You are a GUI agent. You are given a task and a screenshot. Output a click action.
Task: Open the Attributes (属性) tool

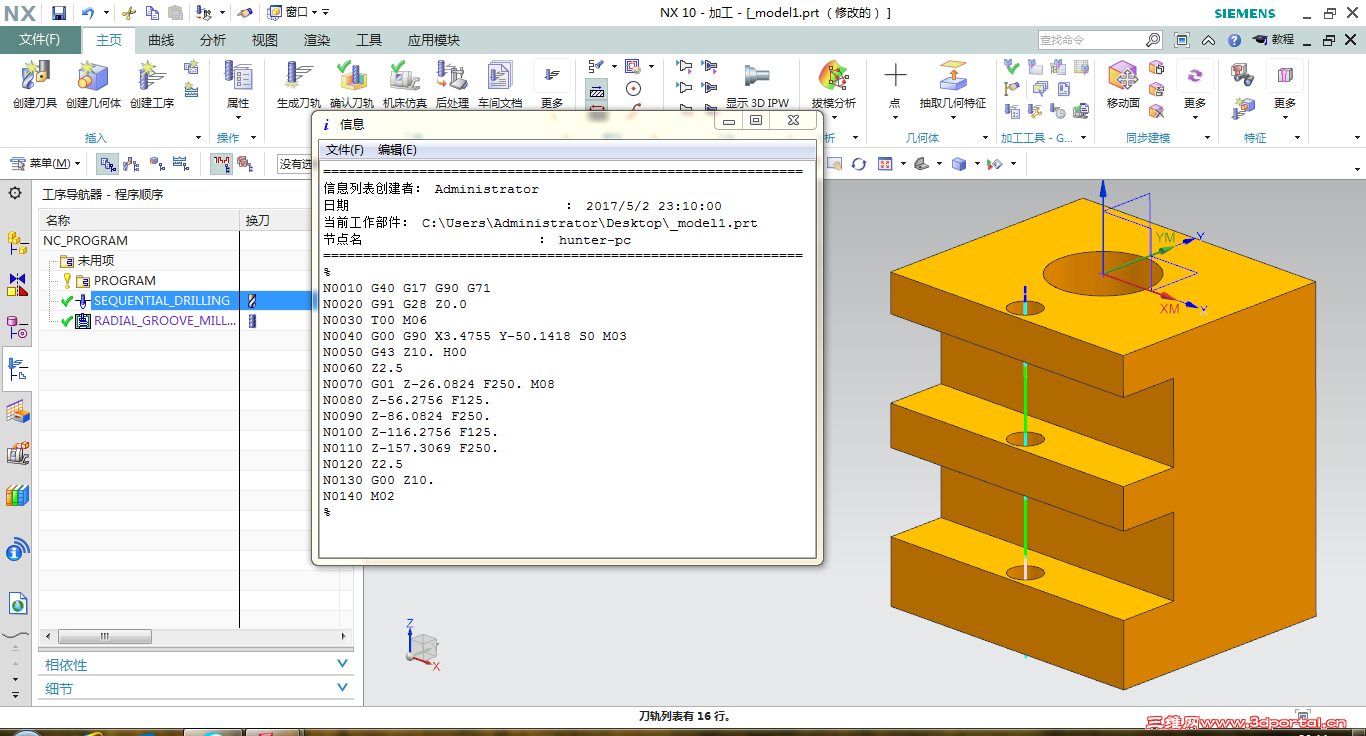(238, 83)
